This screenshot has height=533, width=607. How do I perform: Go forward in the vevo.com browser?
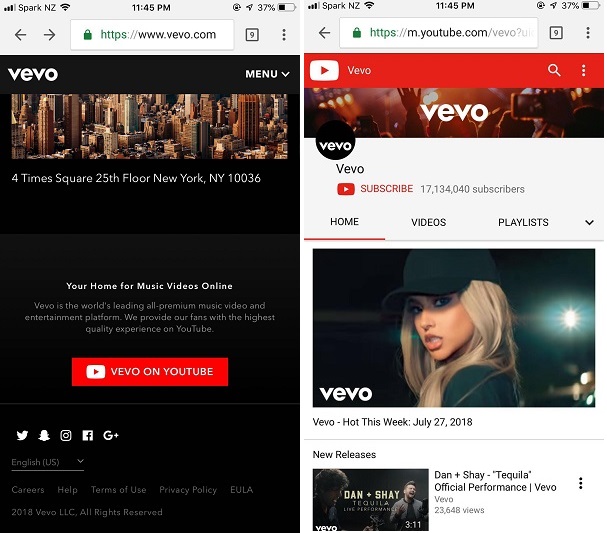(x=49, y=35)
